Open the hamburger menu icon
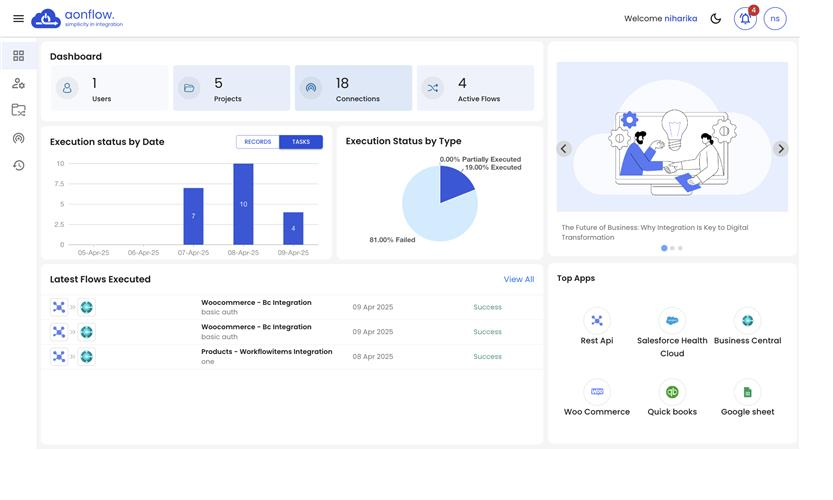The image size is (833, 500). (18, 19)
